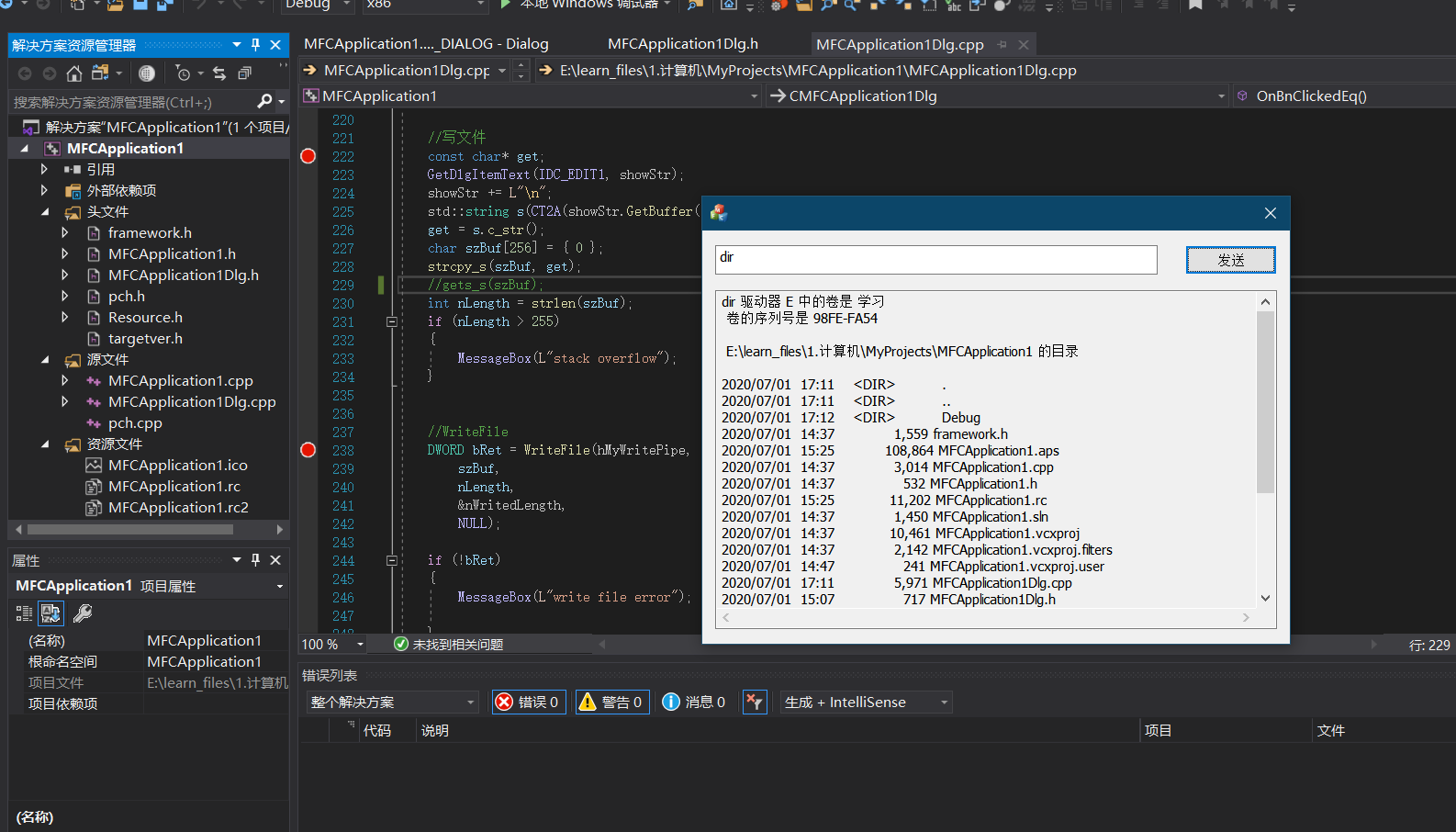Click the Show All Files globe icon

tap(146, 73)
